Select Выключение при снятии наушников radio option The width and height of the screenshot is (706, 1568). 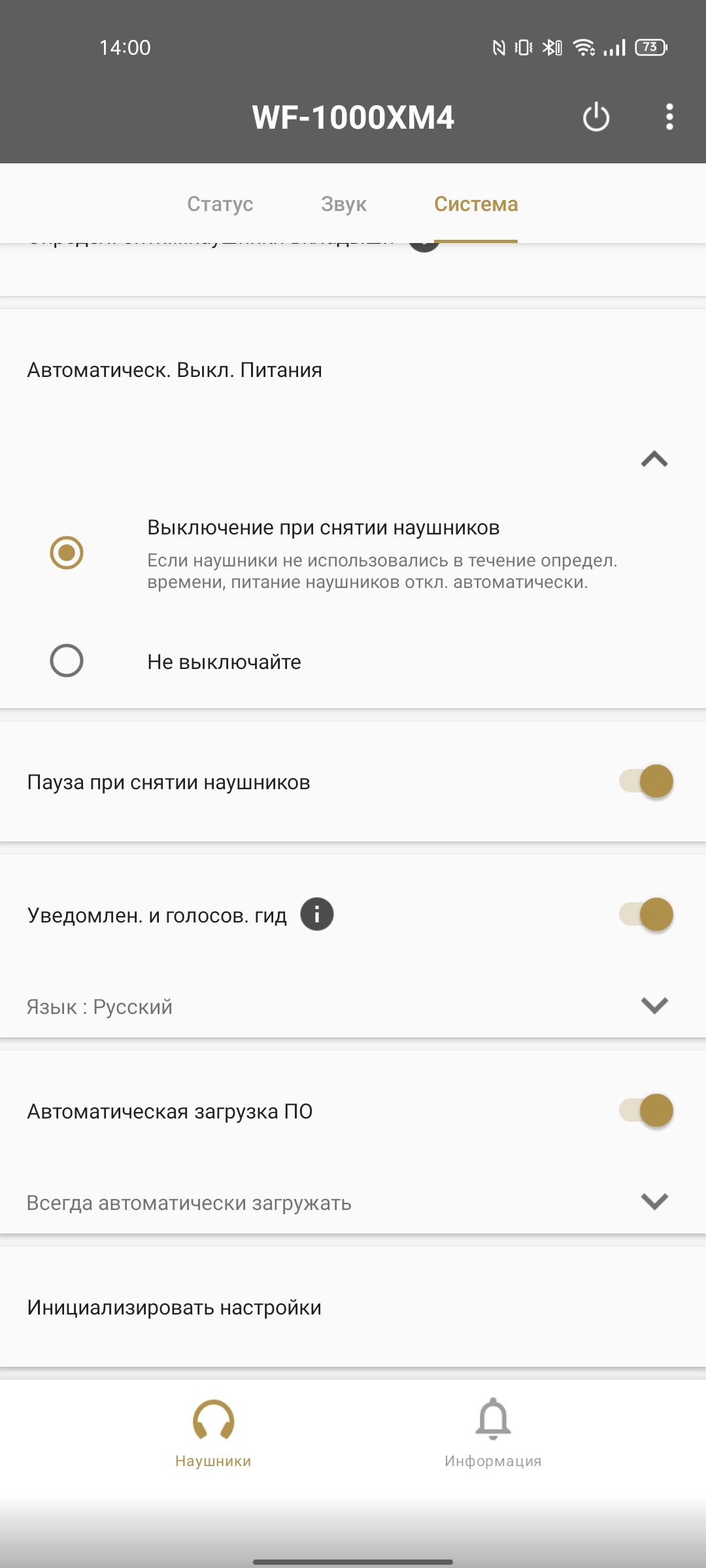pos(67,553)
